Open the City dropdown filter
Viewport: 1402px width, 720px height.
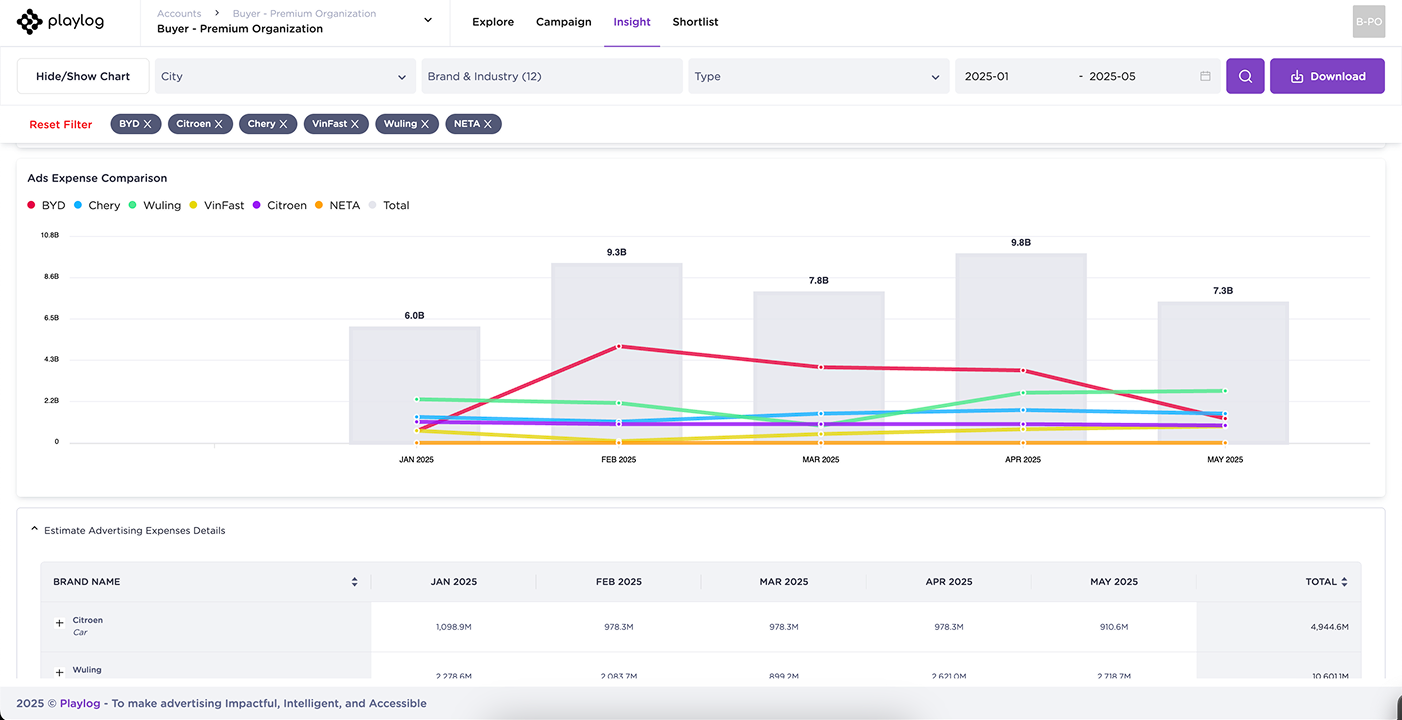click(x=284, y=76)
